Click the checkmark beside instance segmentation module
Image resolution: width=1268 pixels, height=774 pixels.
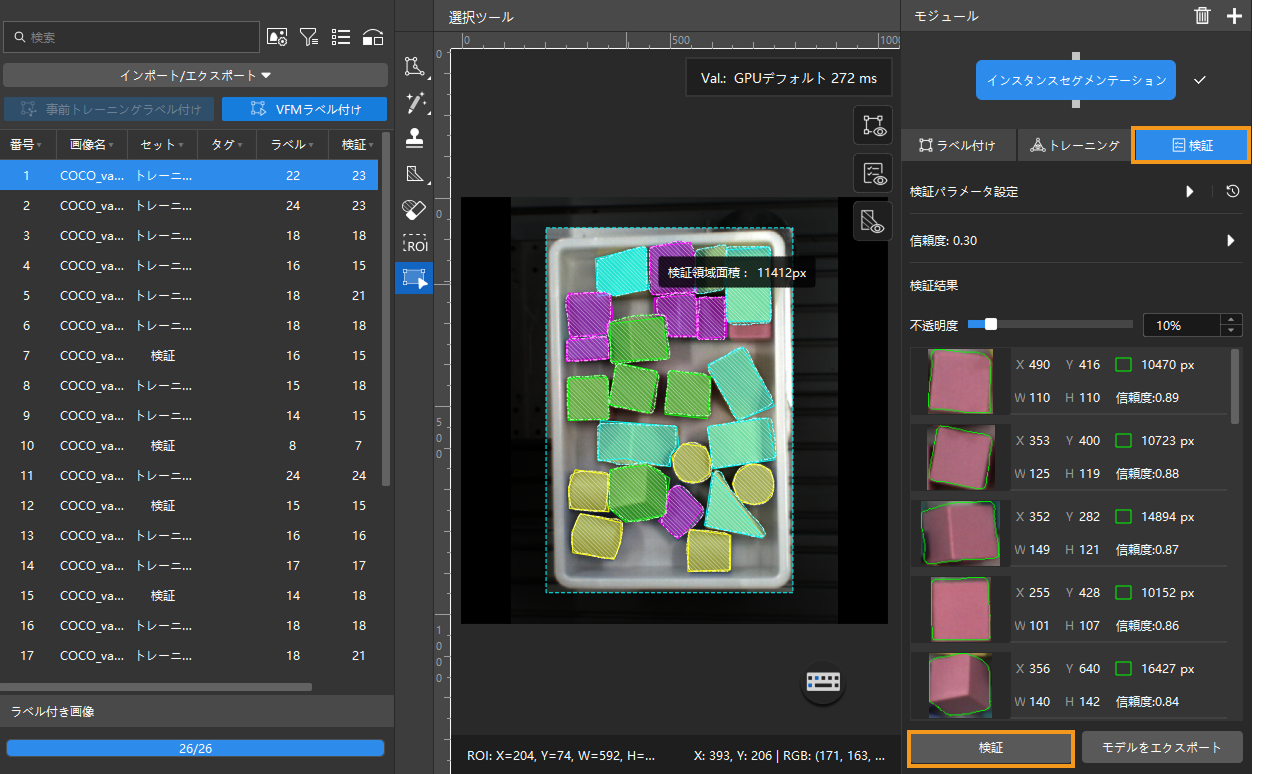click(x=1201, y=80)
